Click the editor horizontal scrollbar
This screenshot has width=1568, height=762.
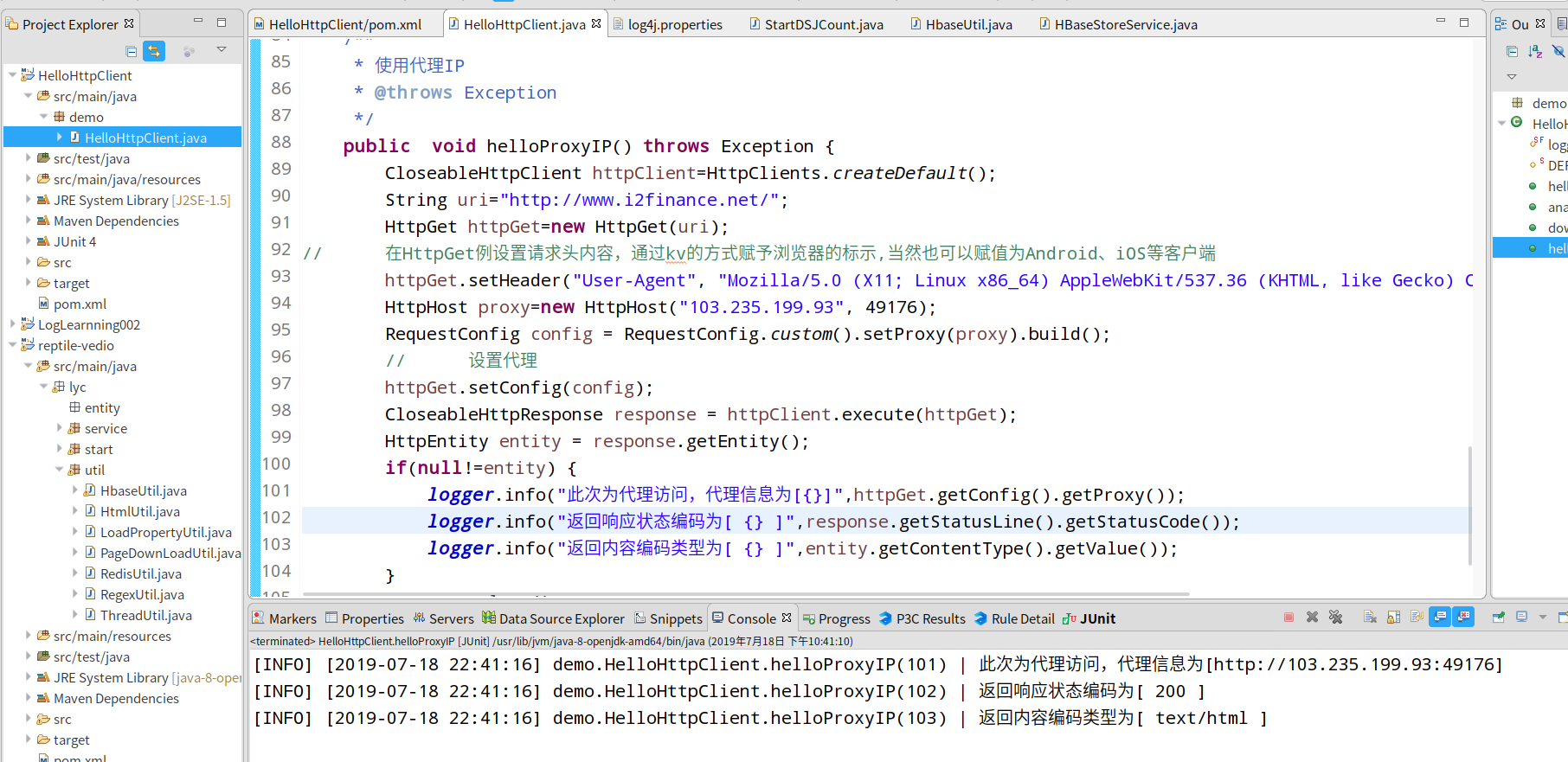(744, 594)
